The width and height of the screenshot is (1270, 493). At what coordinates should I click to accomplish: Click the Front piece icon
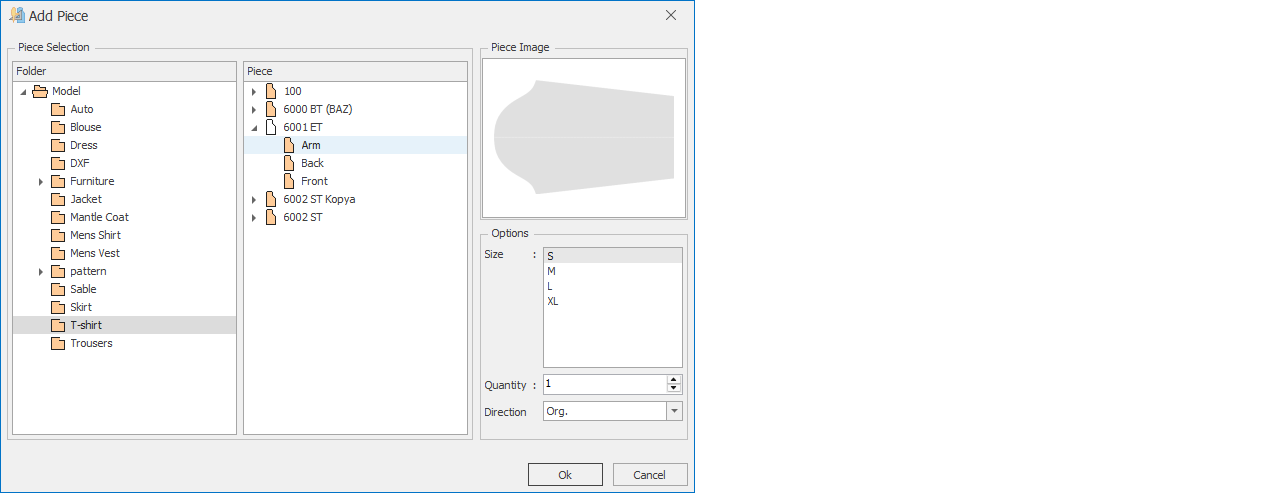coord(289,182)
